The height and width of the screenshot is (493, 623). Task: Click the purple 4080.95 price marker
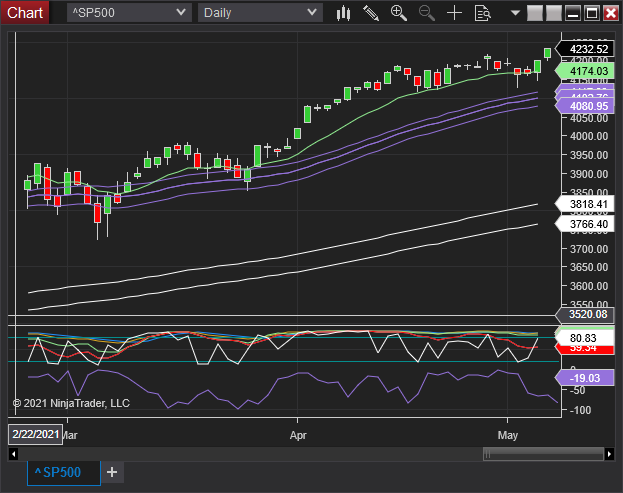(x=585, y=106)
